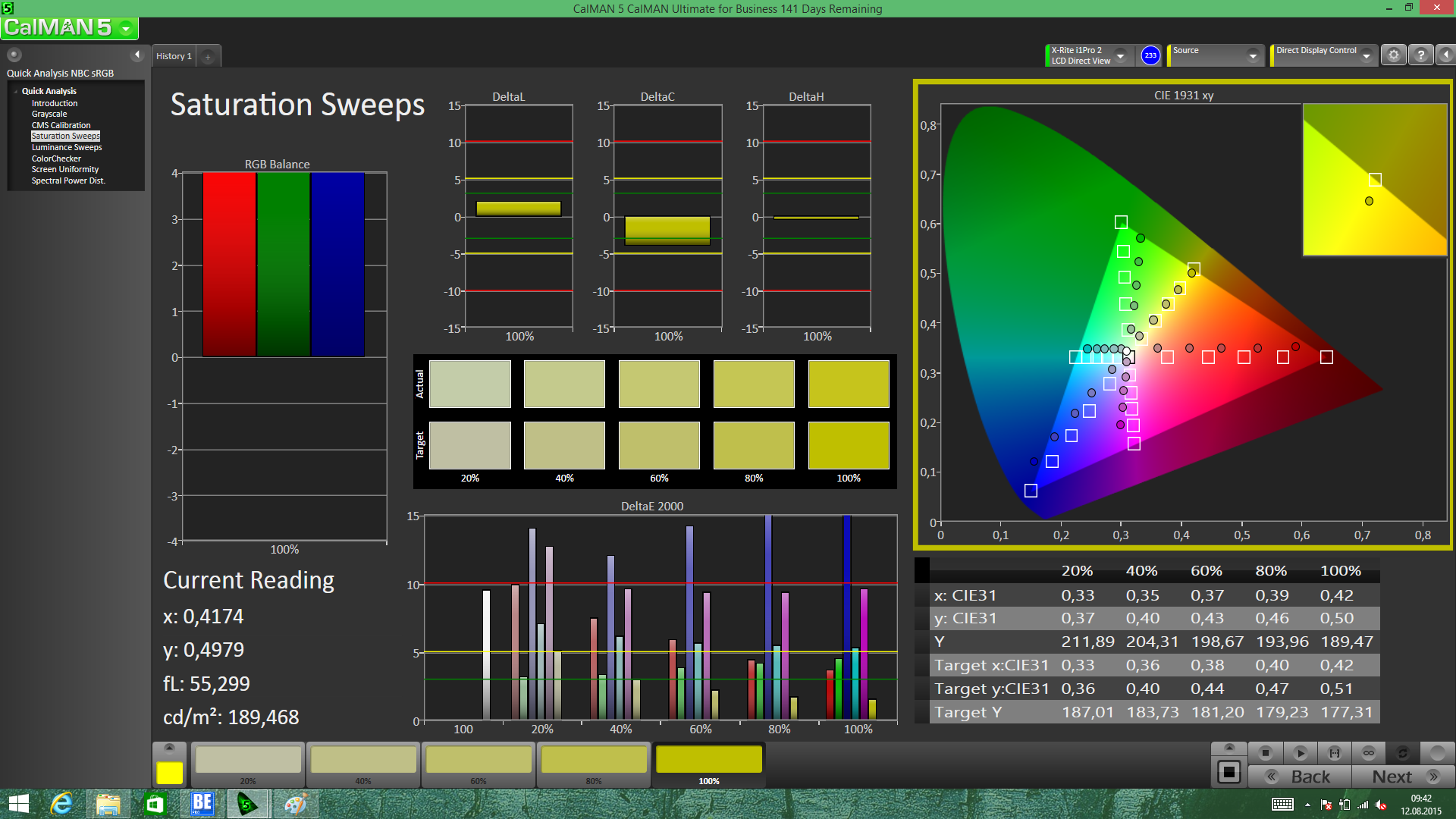Open help with the question mark icon
The height and width of the screenshot is (819, 1456).
click(1421, 55)
